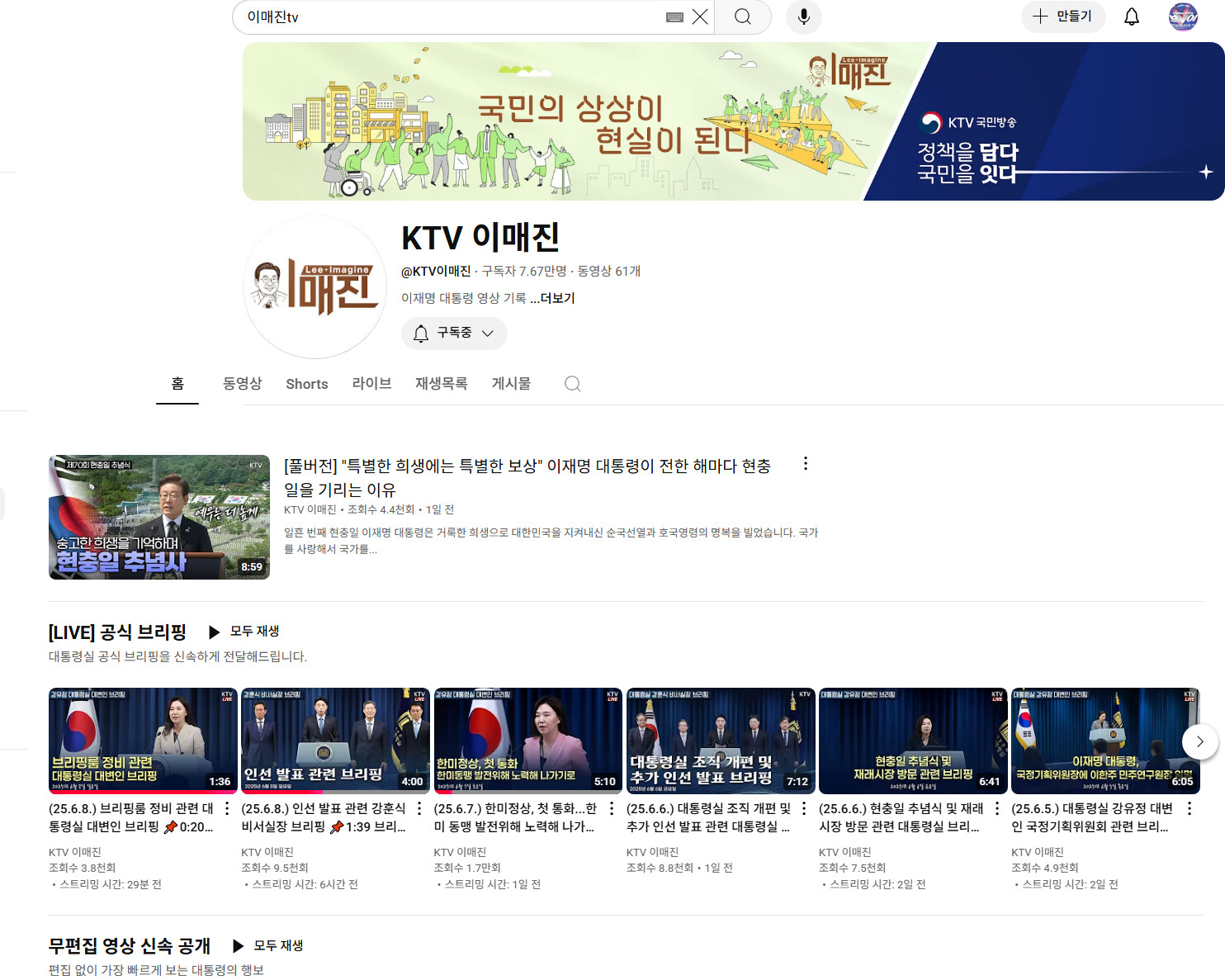
Task: Click the 구독자 7.67만명 subscriber count
Action: (524, 271)
